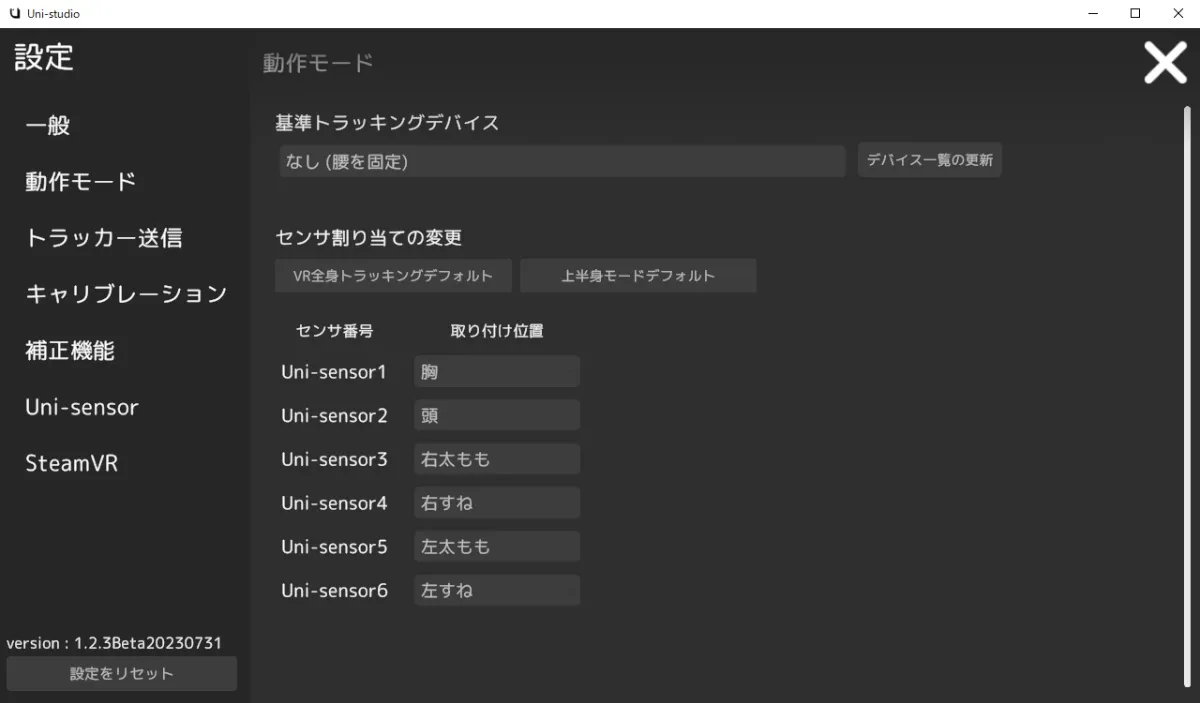Click the version 1.2.3Beta20230731 text
The image size is (1200, 703).
tap(114, 643)
